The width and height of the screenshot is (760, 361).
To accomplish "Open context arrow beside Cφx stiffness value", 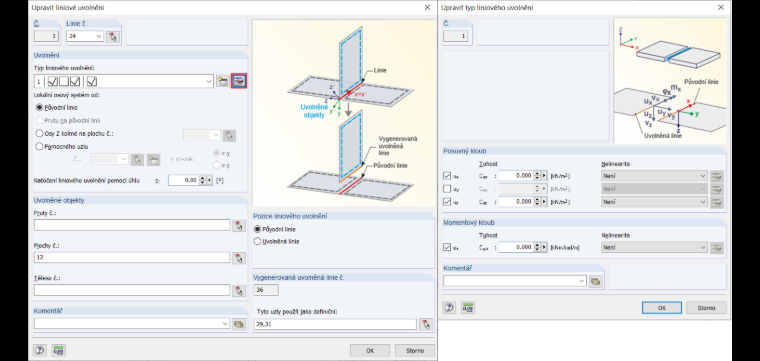I will (x=544, y=247).
